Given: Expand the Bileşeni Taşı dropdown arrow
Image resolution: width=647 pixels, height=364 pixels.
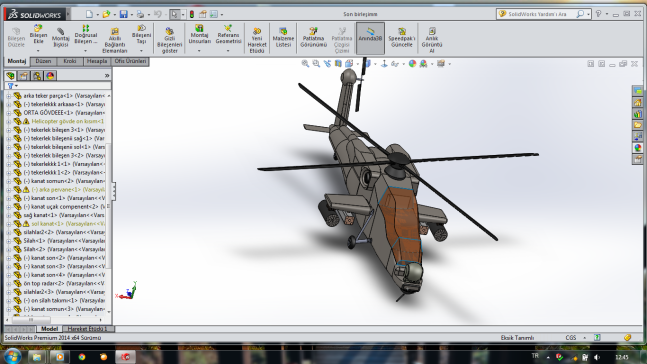Looking at the screenshot, I should [141, 51].
